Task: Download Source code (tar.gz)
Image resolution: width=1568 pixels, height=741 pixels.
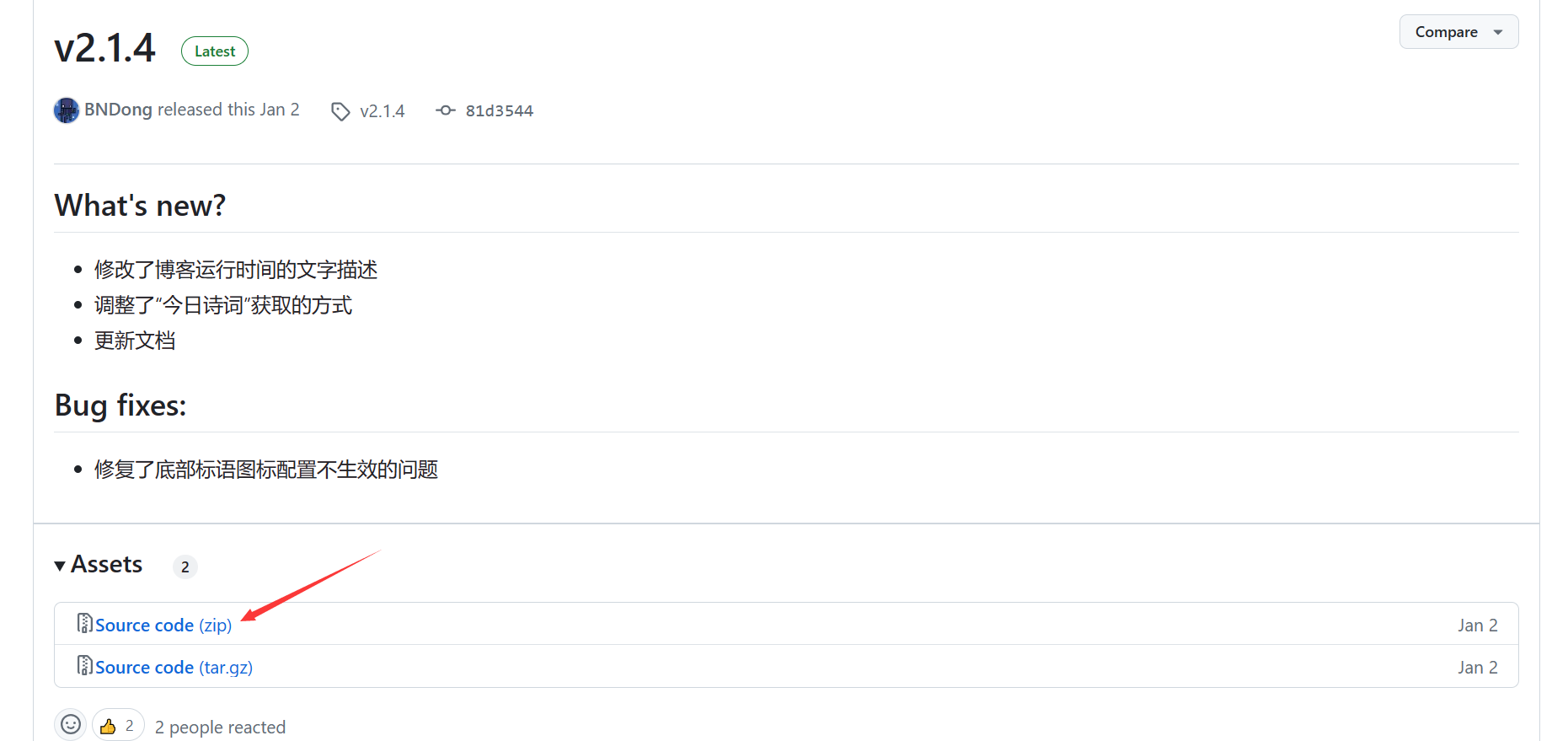Action: (174, 668)
